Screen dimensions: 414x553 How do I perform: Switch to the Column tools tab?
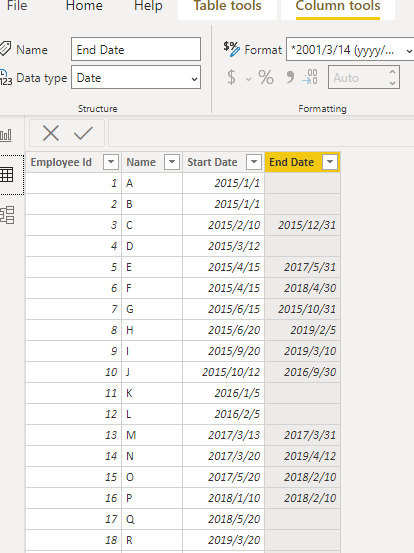[338, 6]
